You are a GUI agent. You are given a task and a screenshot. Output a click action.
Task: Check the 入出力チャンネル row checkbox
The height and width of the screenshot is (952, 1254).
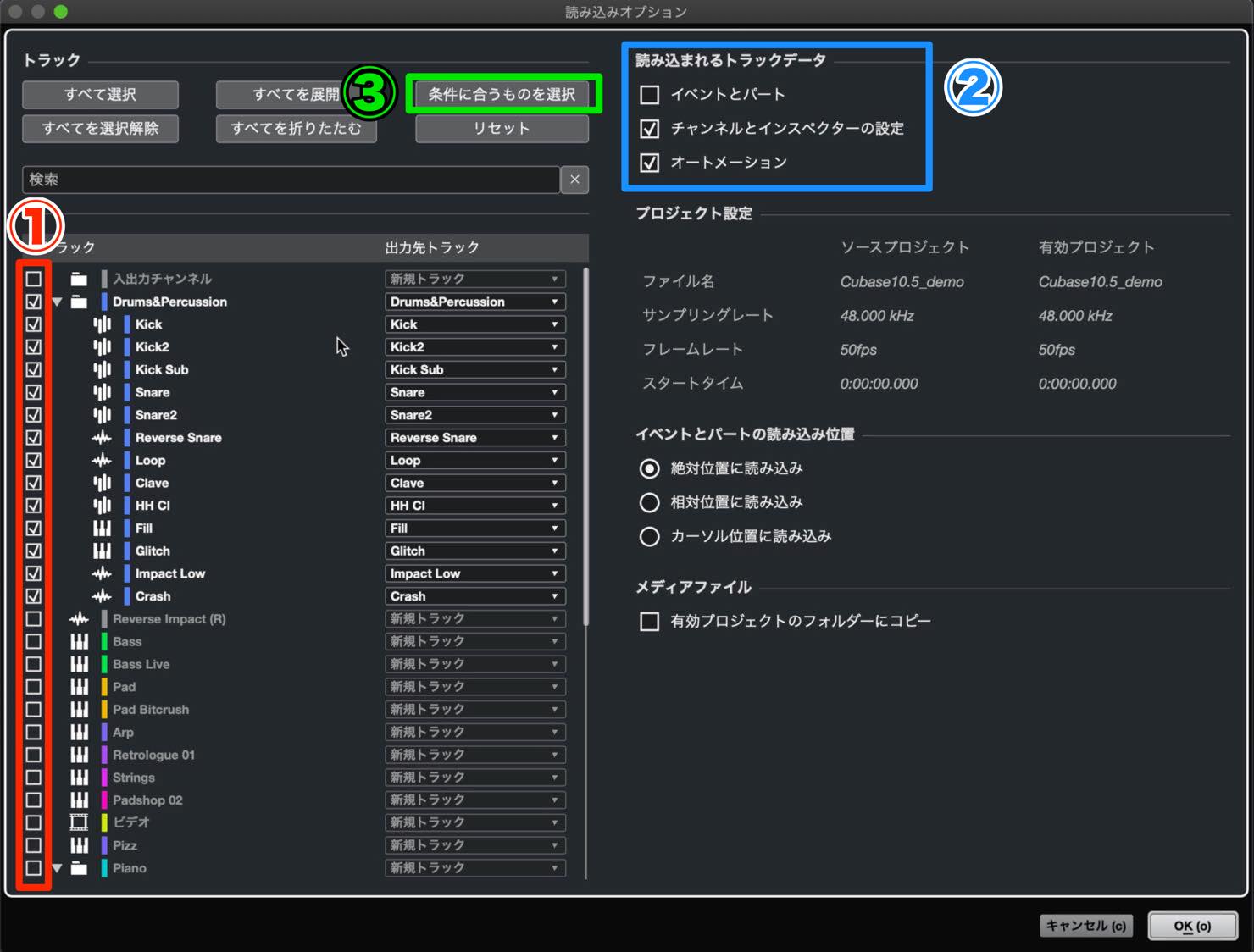click(34, 279)
